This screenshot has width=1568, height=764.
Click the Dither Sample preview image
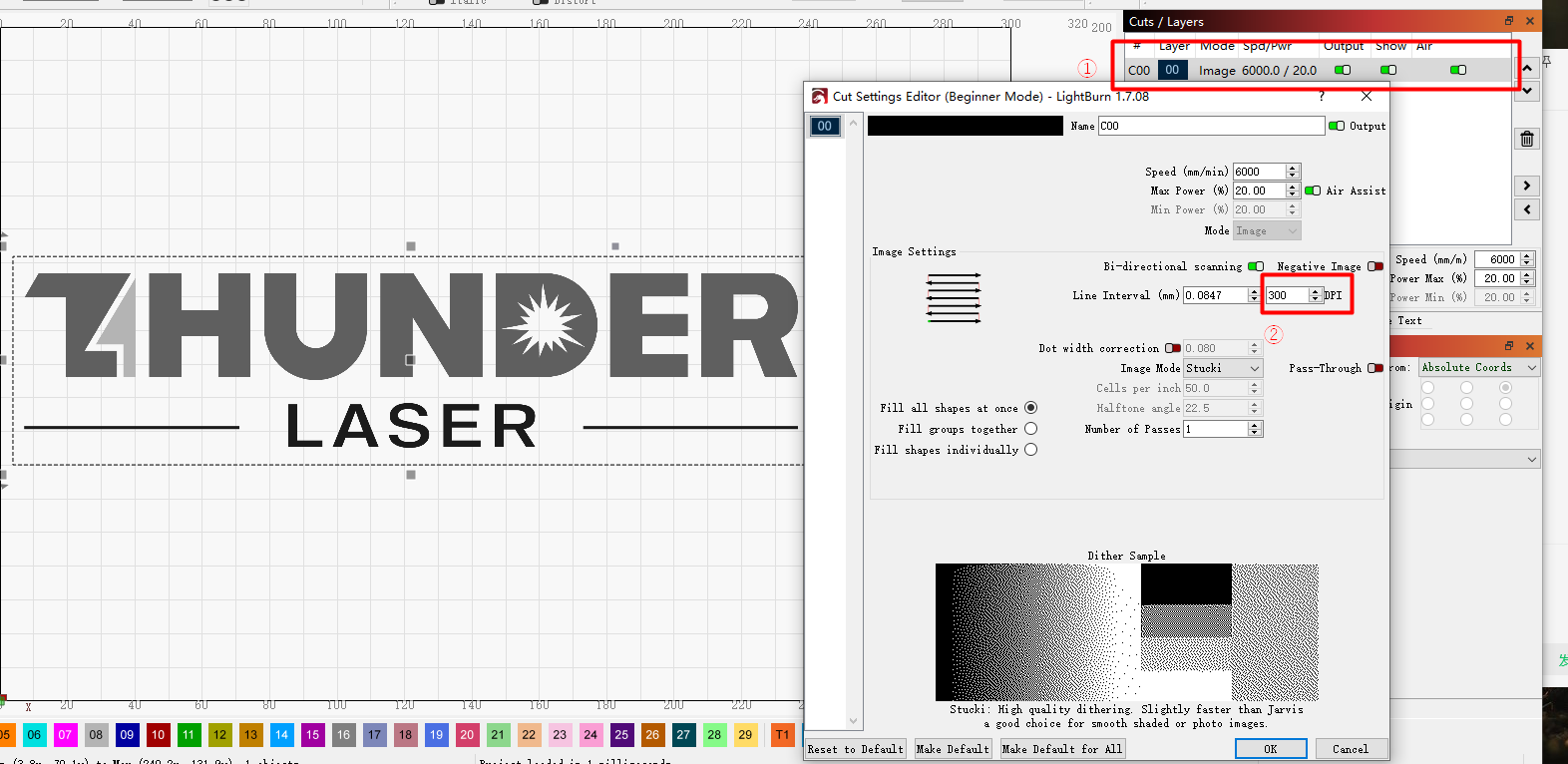[x=1126, y=632]
